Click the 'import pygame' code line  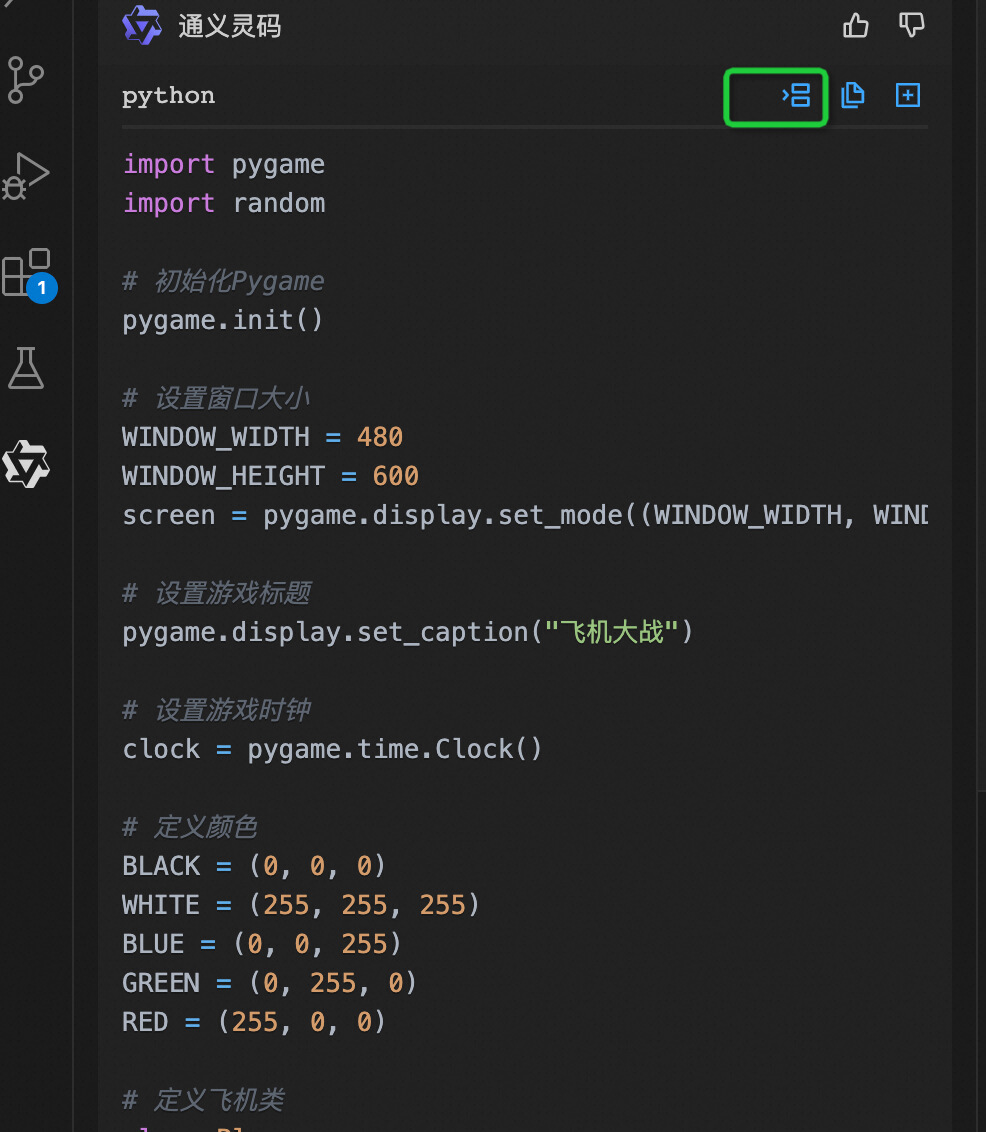tap(224, 164)
